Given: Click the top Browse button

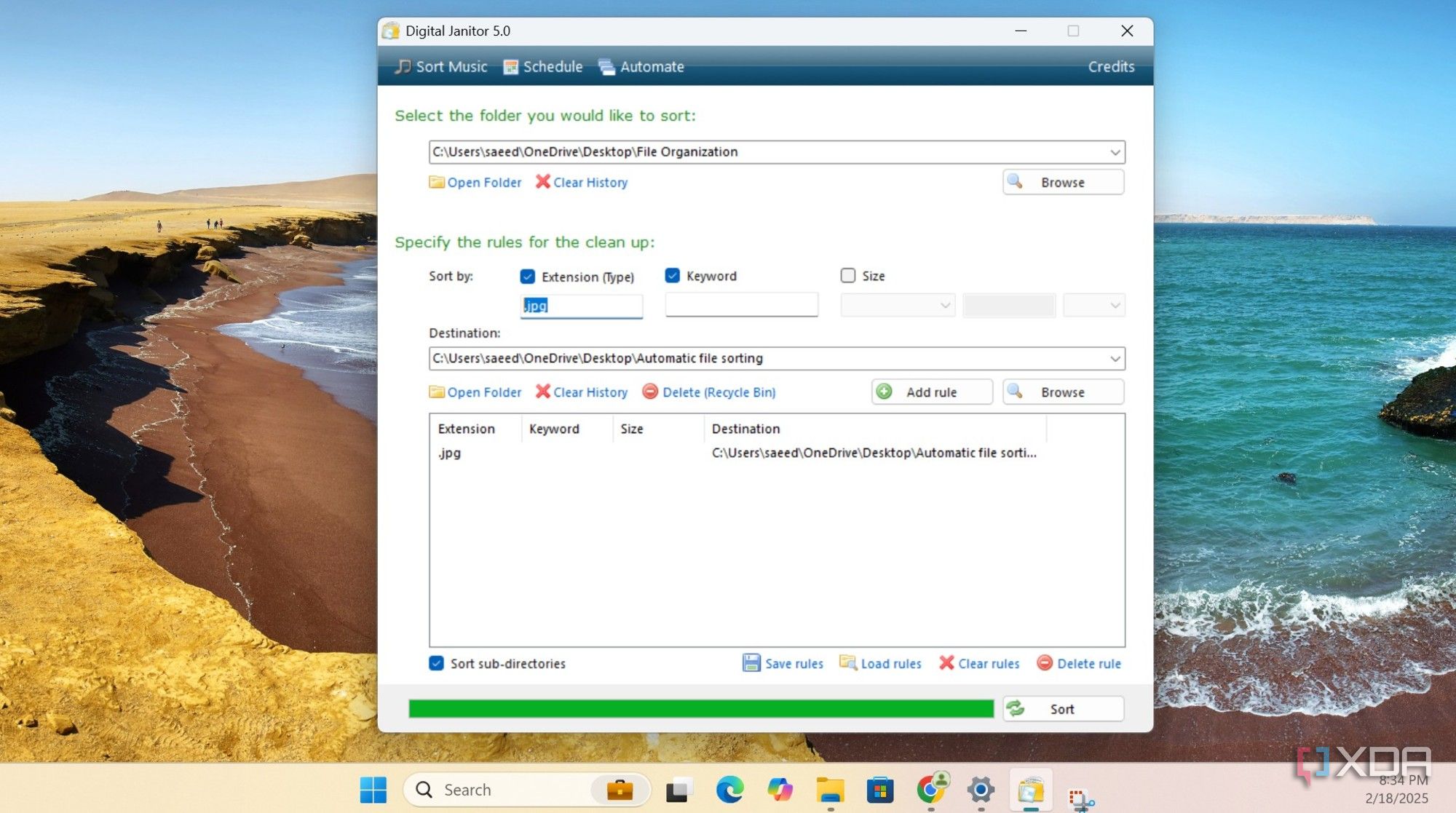Looking at the screenshot, I should pos(1063,182).
